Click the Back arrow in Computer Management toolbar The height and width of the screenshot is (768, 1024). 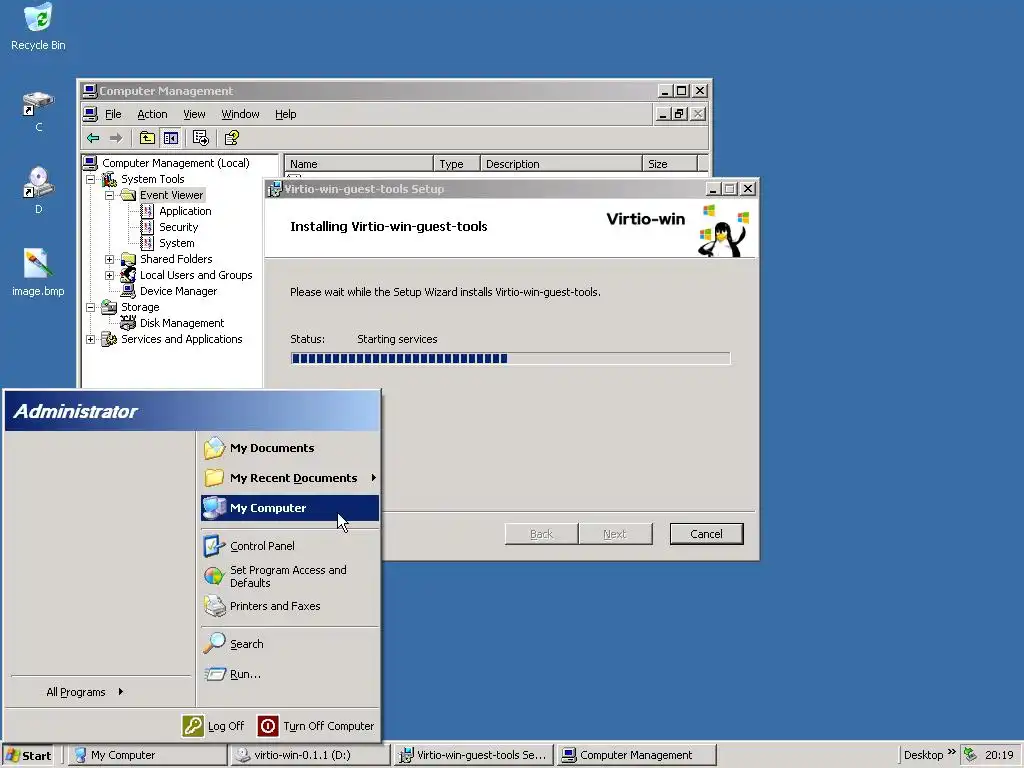pos(93,138)
